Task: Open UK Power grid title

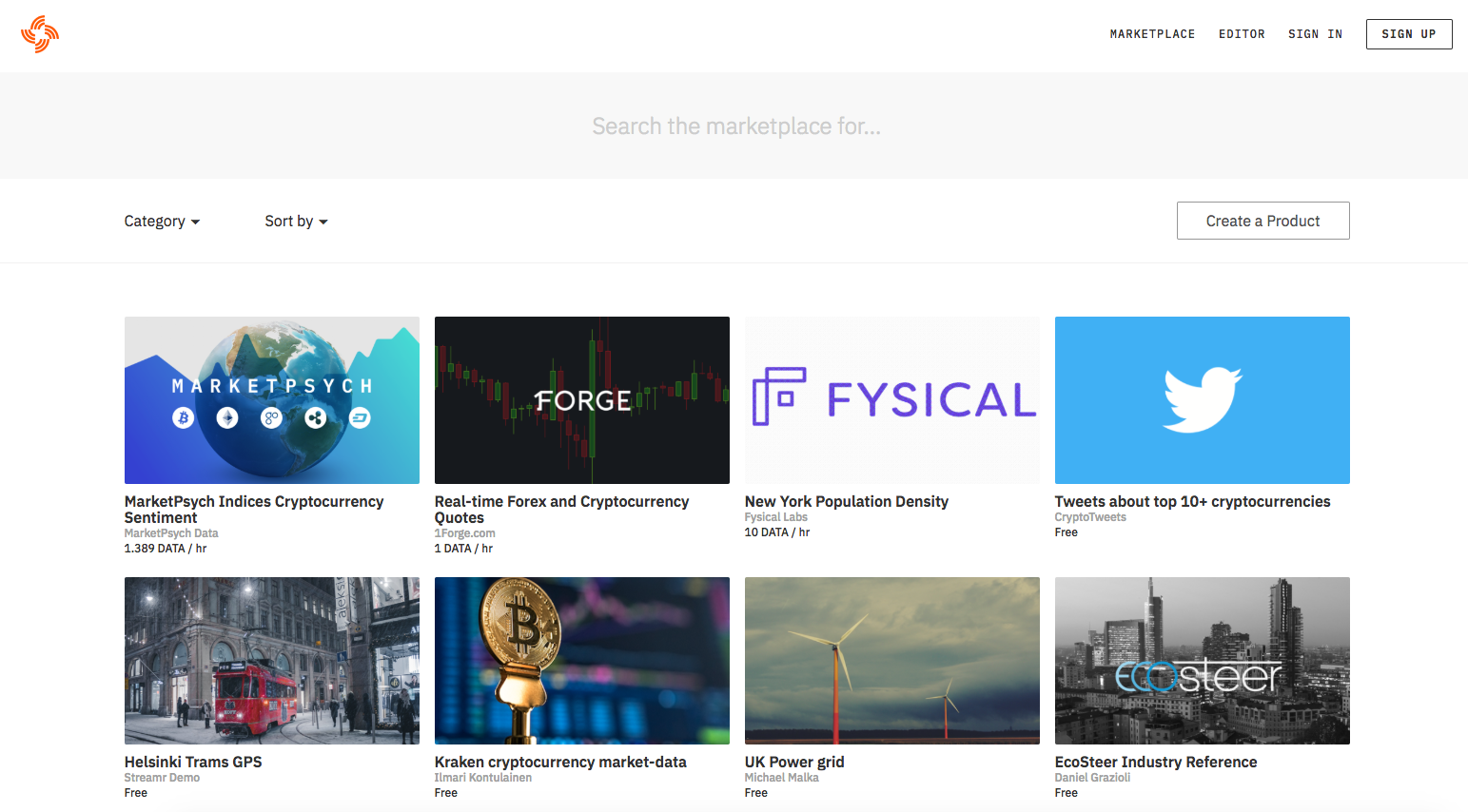Action: 794,762
